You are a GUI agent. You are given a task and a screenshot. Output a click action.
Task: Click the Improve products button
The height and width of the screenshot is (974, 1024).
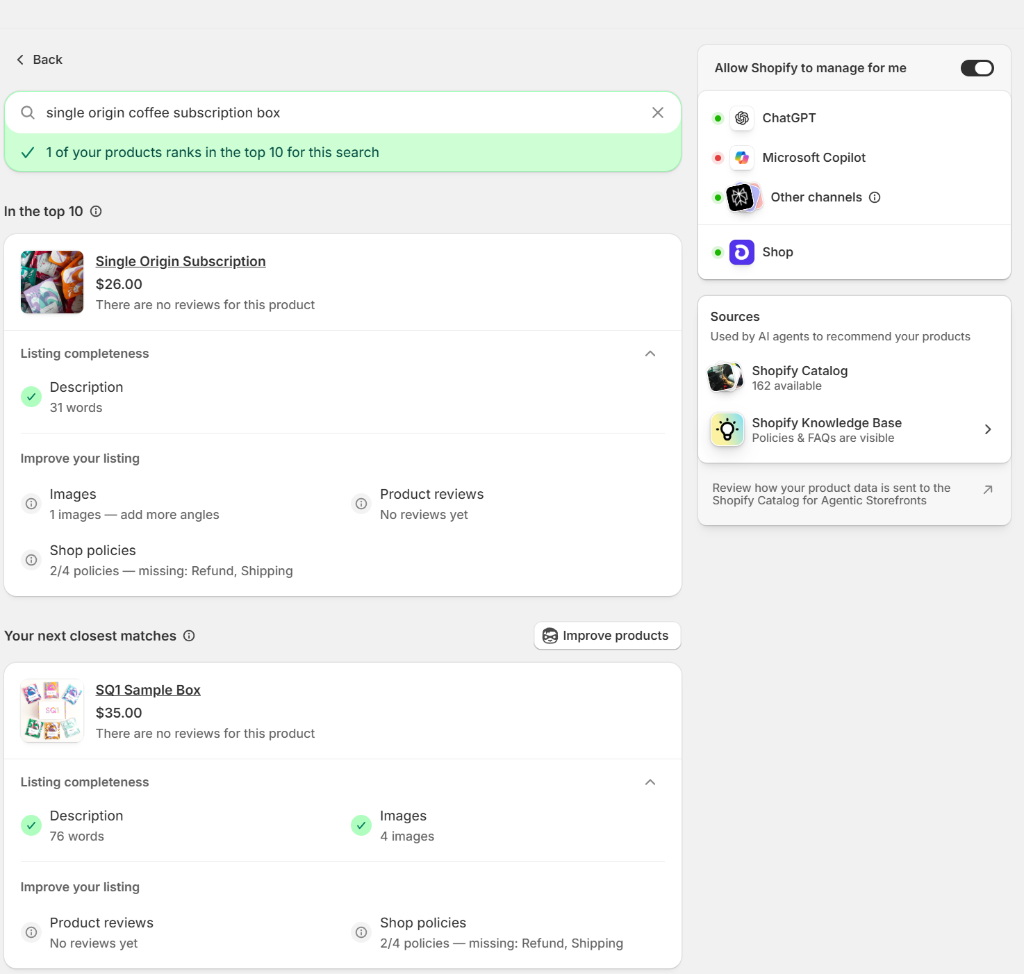[607, 636]
